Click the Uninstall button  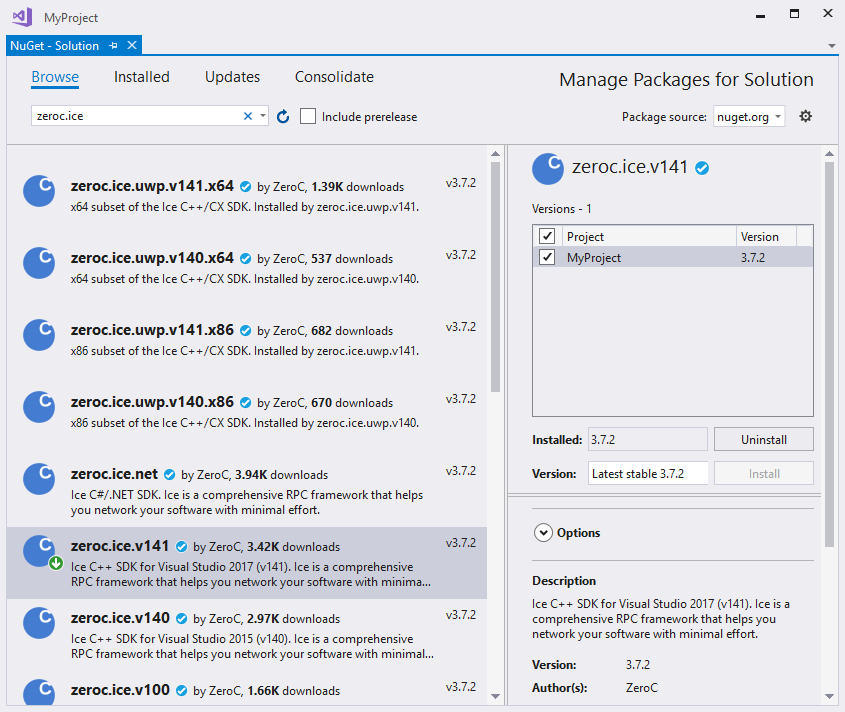(x=763, y=439)
